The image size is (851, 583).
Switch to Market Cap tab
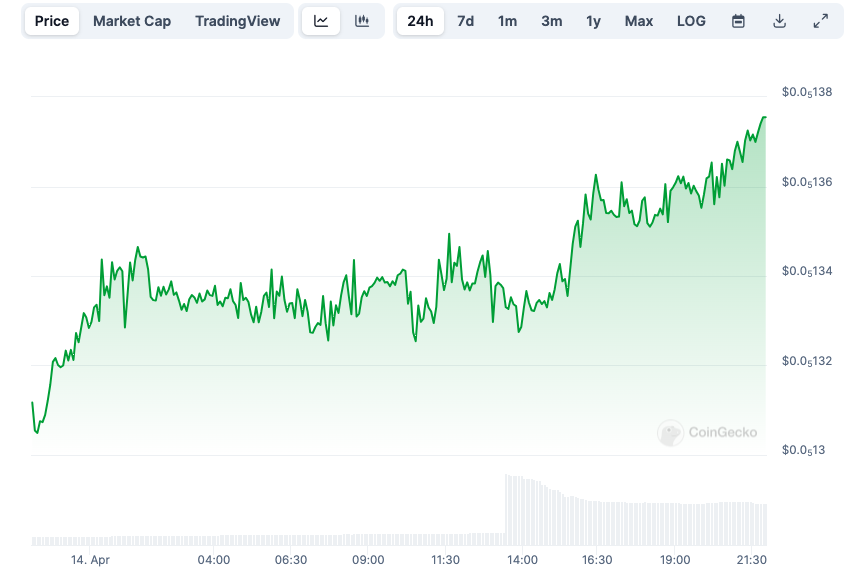pyautogui.click(x=132, y=21)
